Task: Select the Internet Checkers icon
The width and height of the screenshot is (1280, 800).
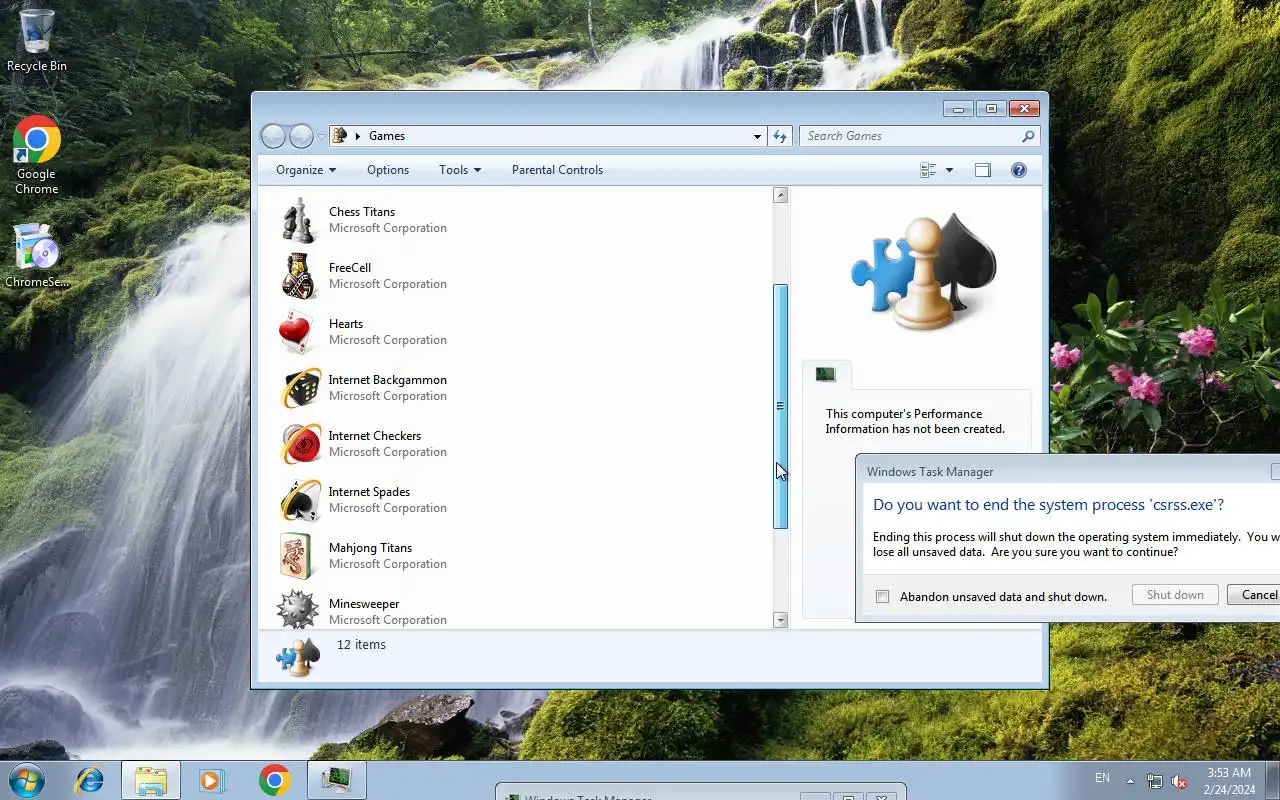Action: tap(300, 444)
